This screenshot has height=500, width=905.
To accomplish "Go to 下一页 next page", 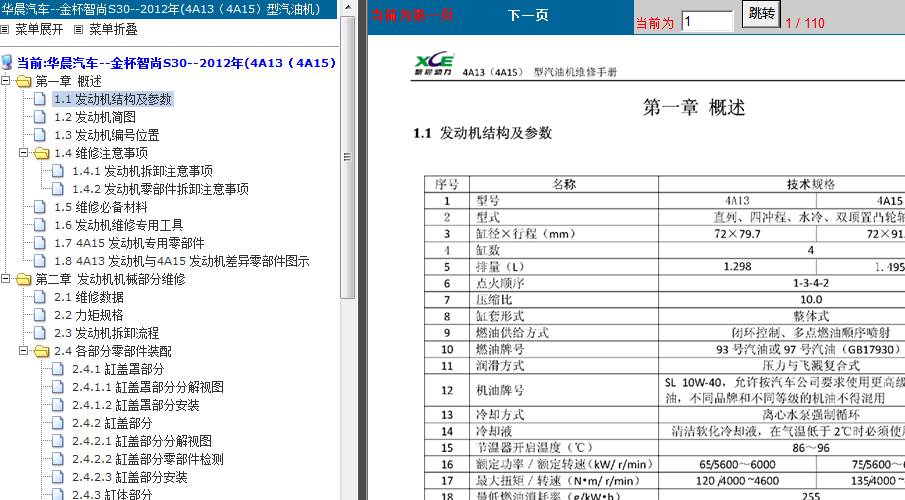I will (x=528, y=16).
